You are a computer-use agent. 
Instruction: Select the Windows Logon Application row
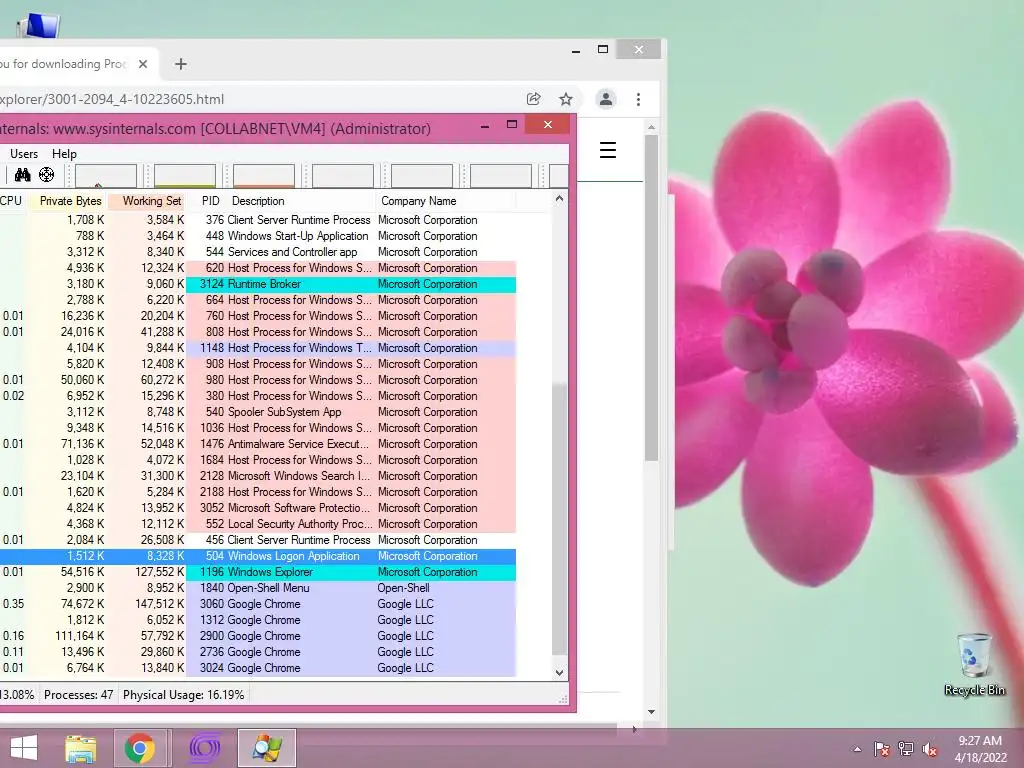coord(258,556)
